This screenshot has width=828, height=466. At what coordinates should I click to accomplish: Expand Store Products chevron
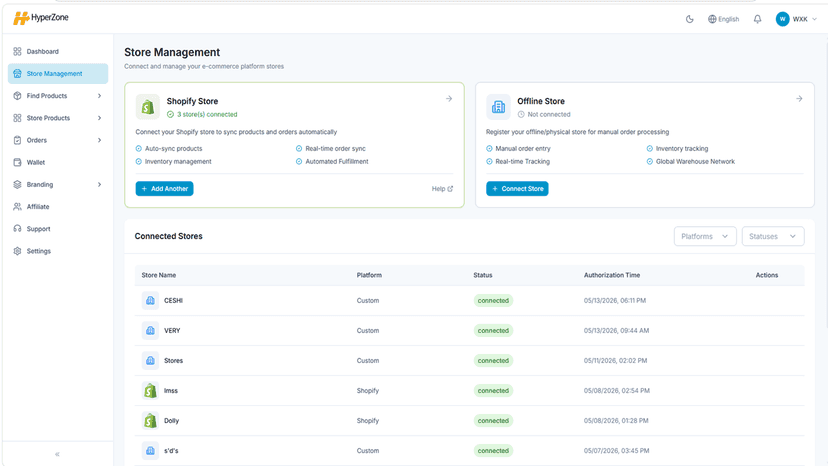(99, 118)
